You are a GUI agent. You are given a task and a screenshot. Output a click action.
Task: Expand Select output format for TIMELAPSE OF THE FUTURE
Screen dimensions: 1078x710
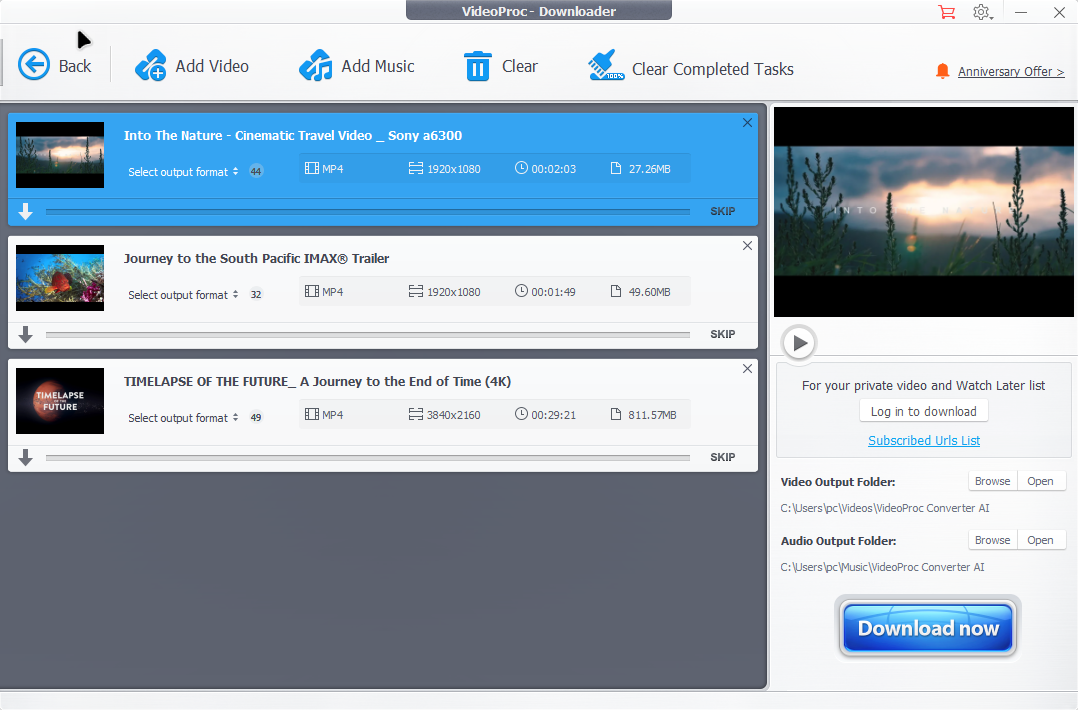click(x=183, y=418)
